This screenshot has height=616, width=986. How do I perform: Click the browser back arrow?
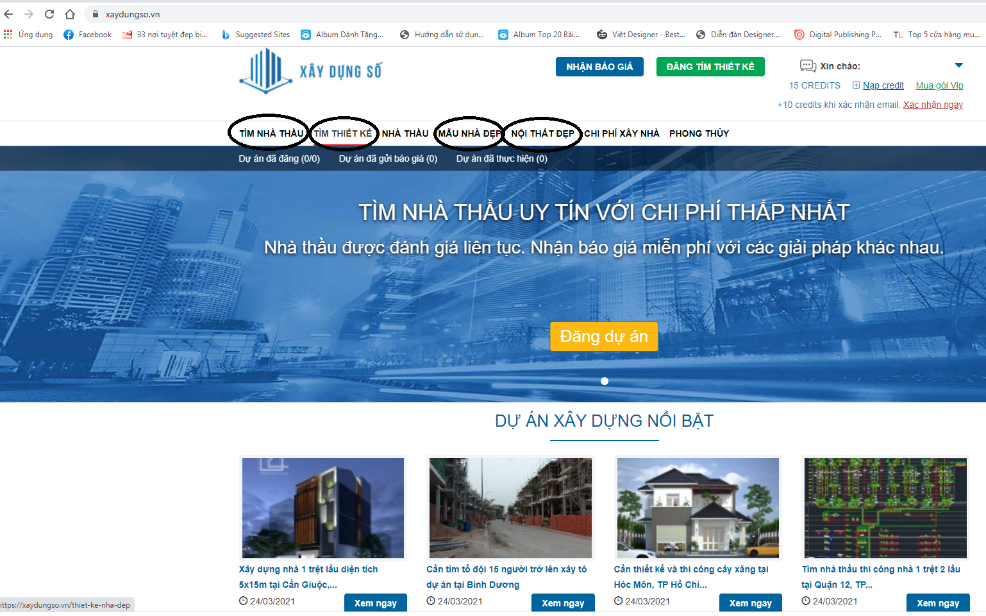[10, 14]
